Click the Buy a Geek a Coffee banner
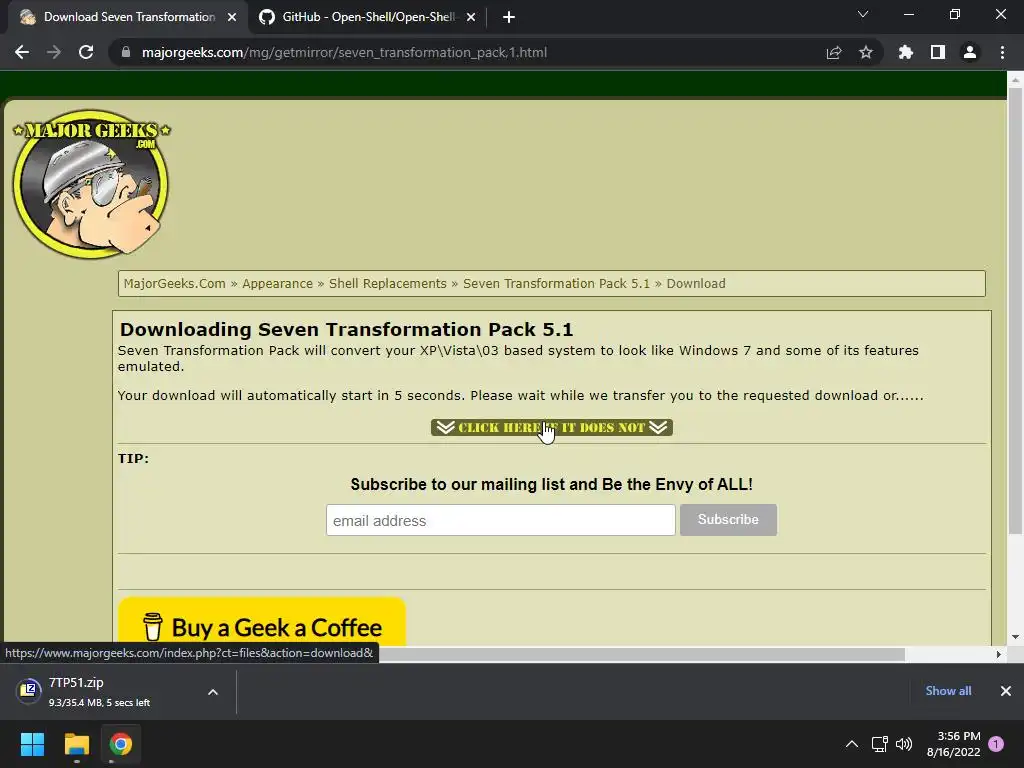The height and width of the screenshot is (768, 1024). [262, 622]
